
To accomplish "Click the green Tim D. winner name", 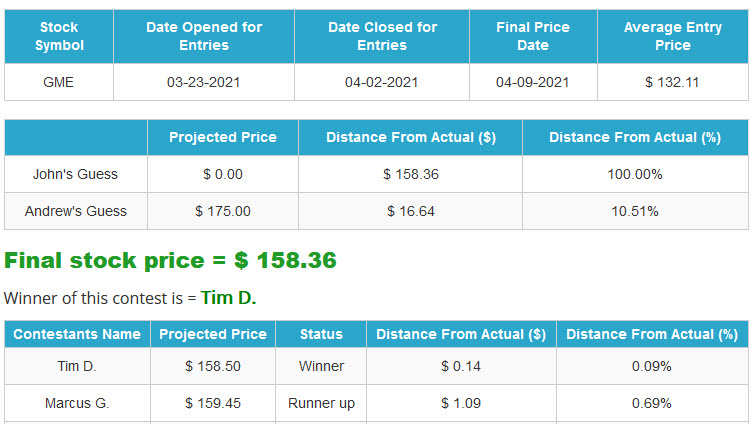I will coord(228,298).
